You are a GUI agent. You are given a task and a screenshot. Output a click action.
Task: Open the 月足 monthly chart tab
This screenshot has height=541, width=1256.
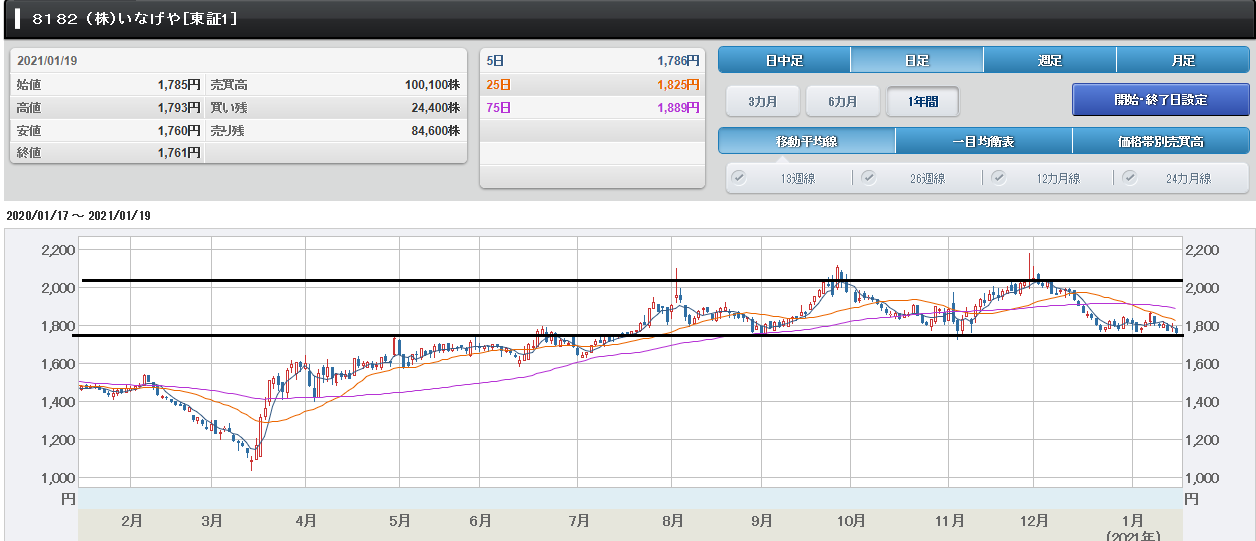[1183, 60]
